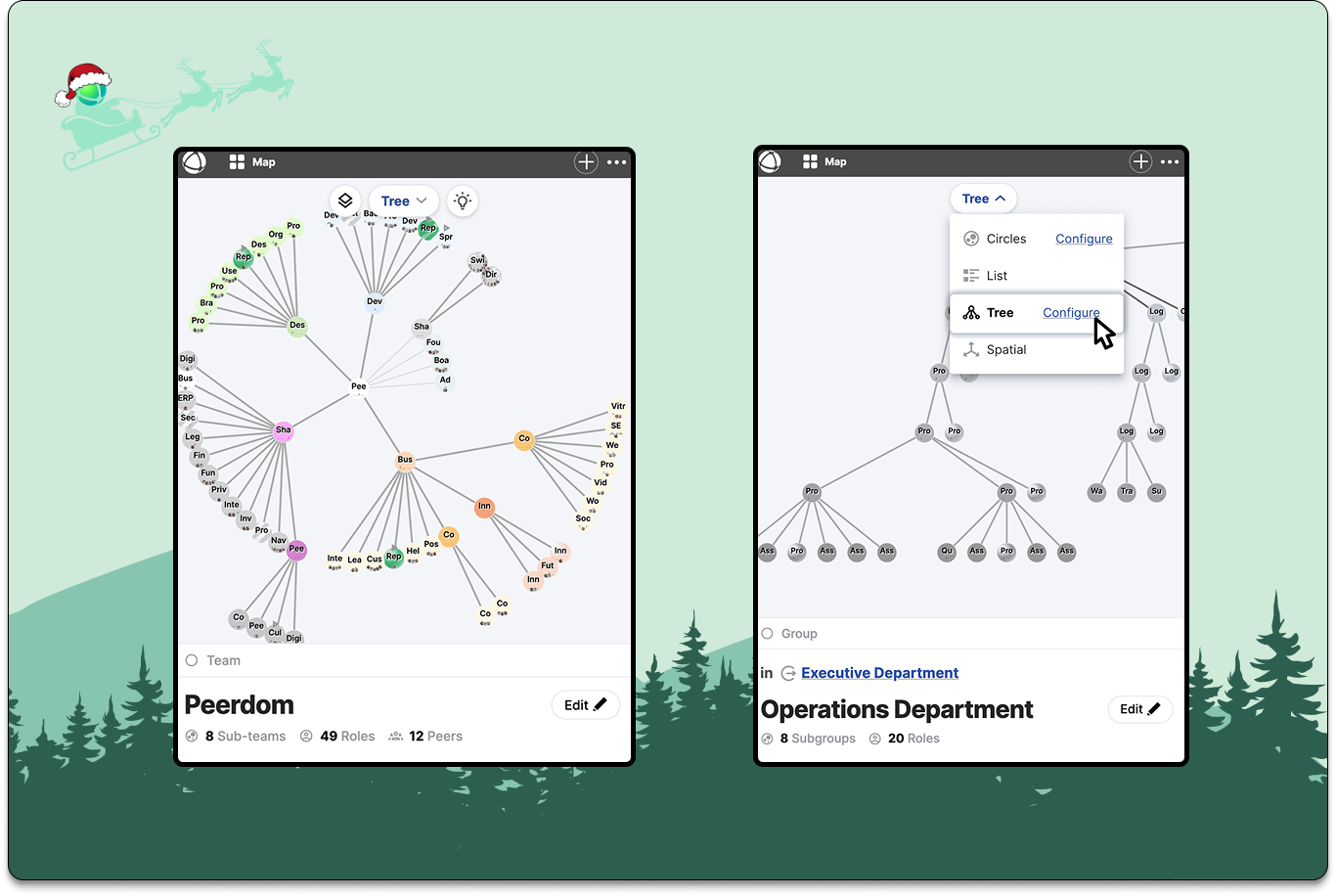The width and height of the screenshot is (1336, 896).
Task: Open the ellipsis menu in the Peerdom window
Action: click(x=616, y=161)
